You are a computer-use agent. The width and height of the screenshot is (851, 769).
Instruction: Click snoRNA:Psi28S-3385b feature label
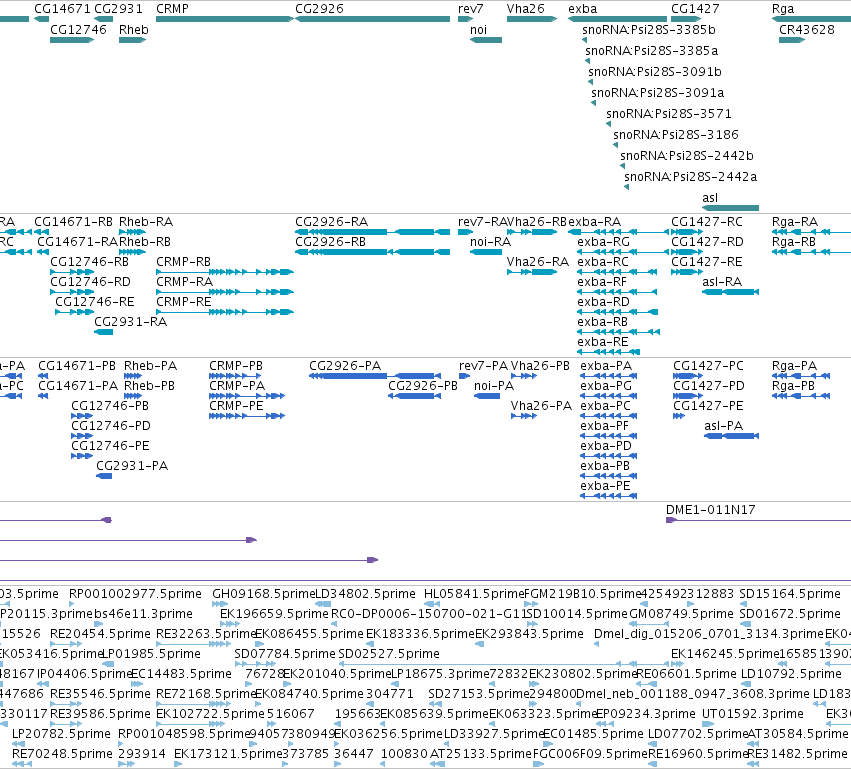[649, 29]
